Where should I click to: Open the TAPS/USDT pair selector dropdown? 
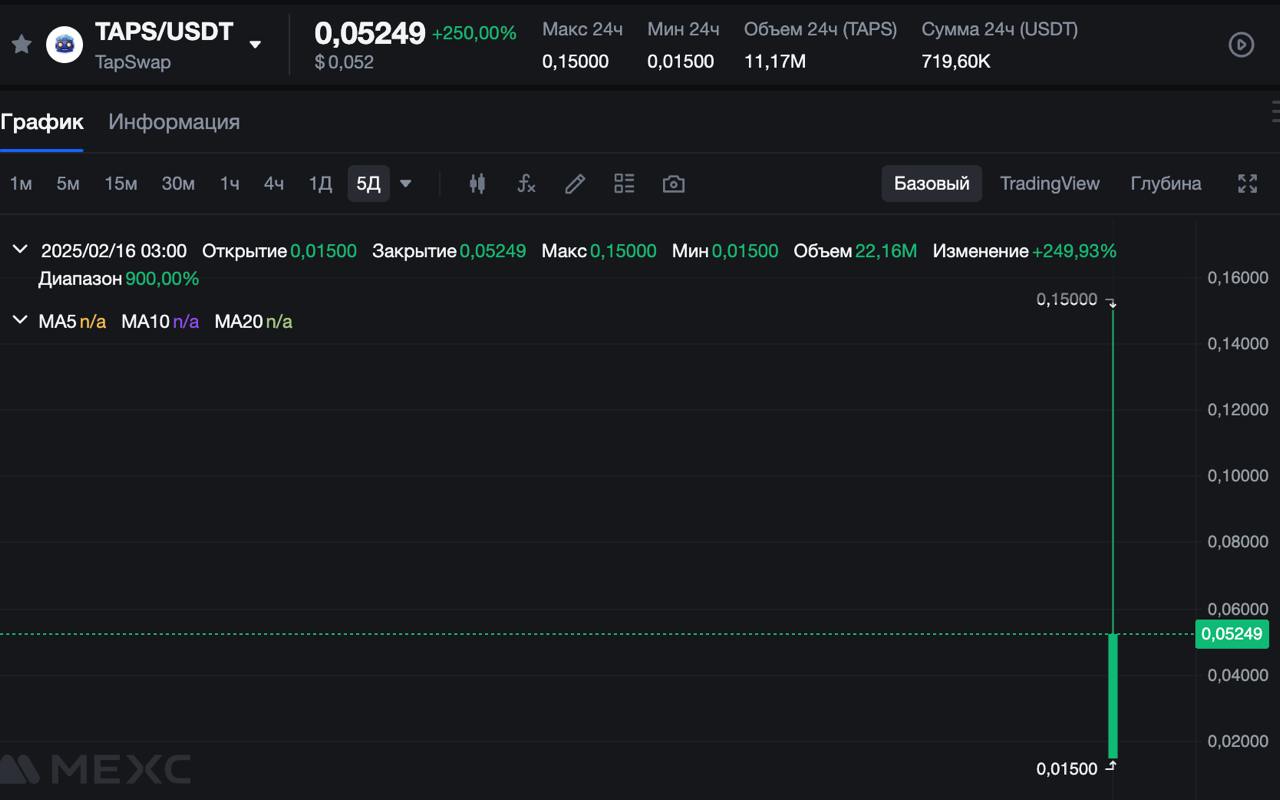pyautogui.click(x=255, y=45)
